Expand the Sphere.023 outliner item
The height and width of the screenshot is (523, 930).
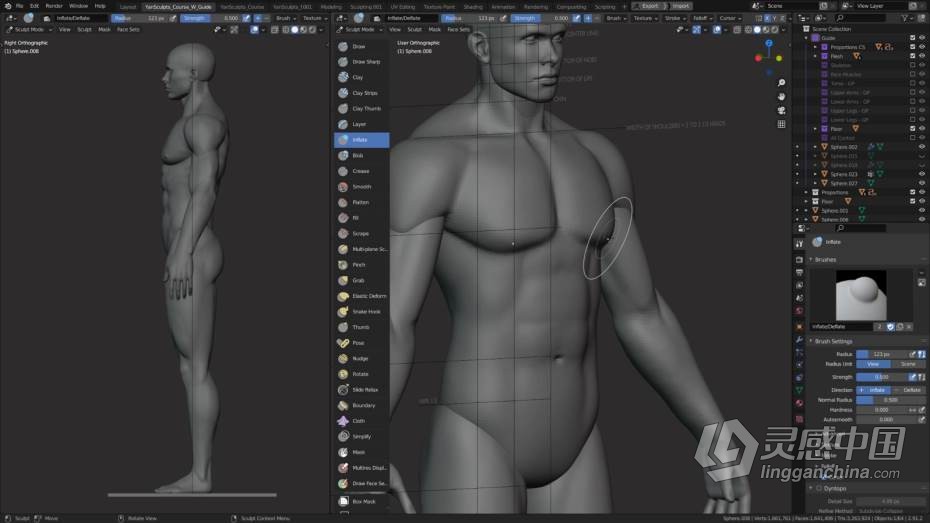[815, 174]
